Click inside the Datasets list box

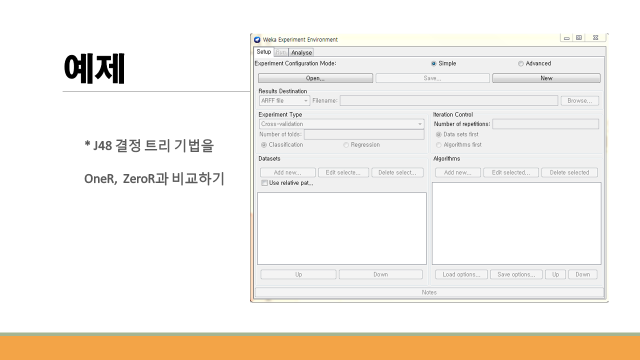pyautogui.click(x=342, y=229)
